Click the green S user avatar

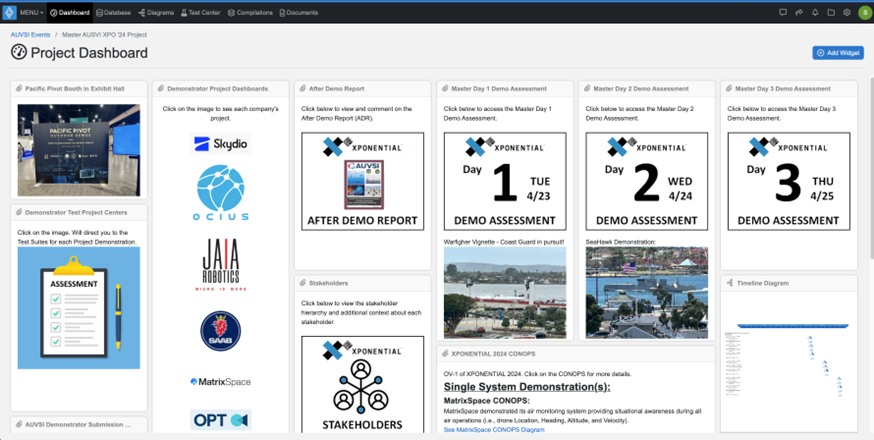pos(865,12)
